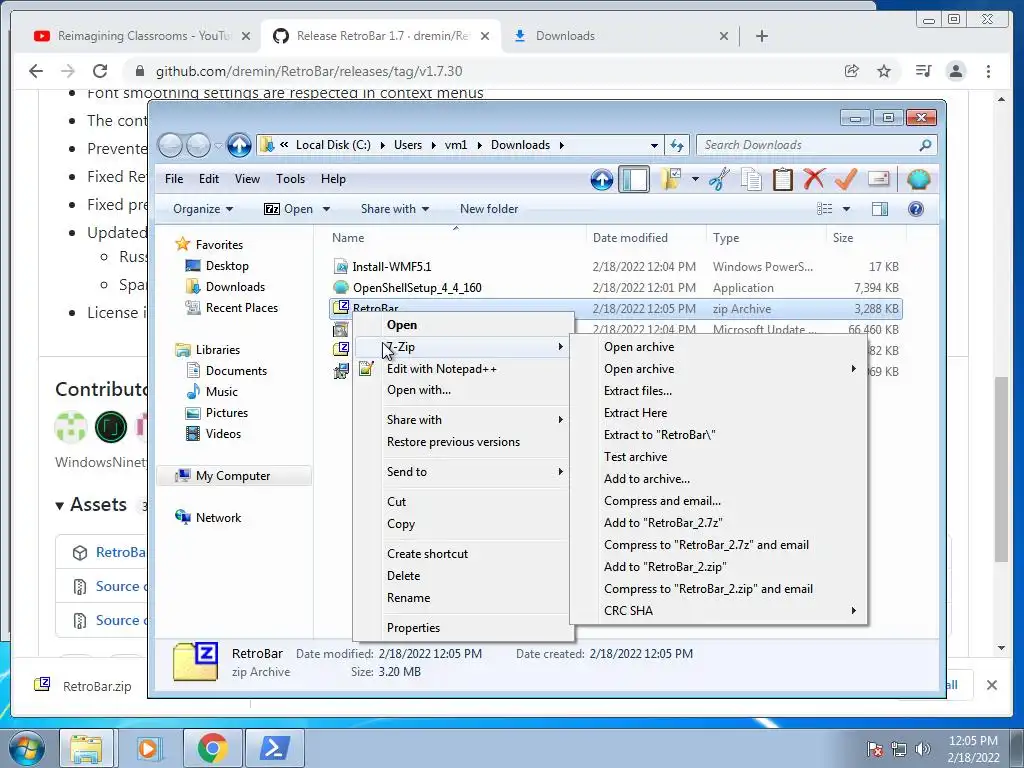This screenshot has height=768, width=1024.
Task: Expand the second Open archive submenu arrow
Action: pyautogui.click(x=854, y=369)
